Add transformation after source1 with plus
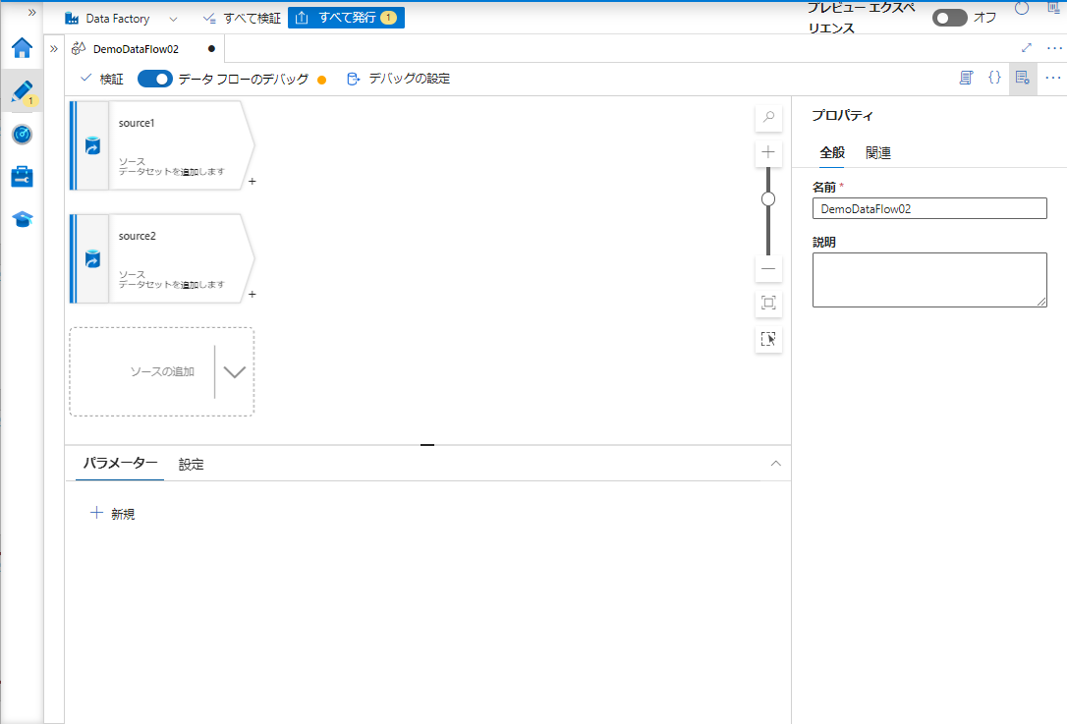 [x=252, y=182]
